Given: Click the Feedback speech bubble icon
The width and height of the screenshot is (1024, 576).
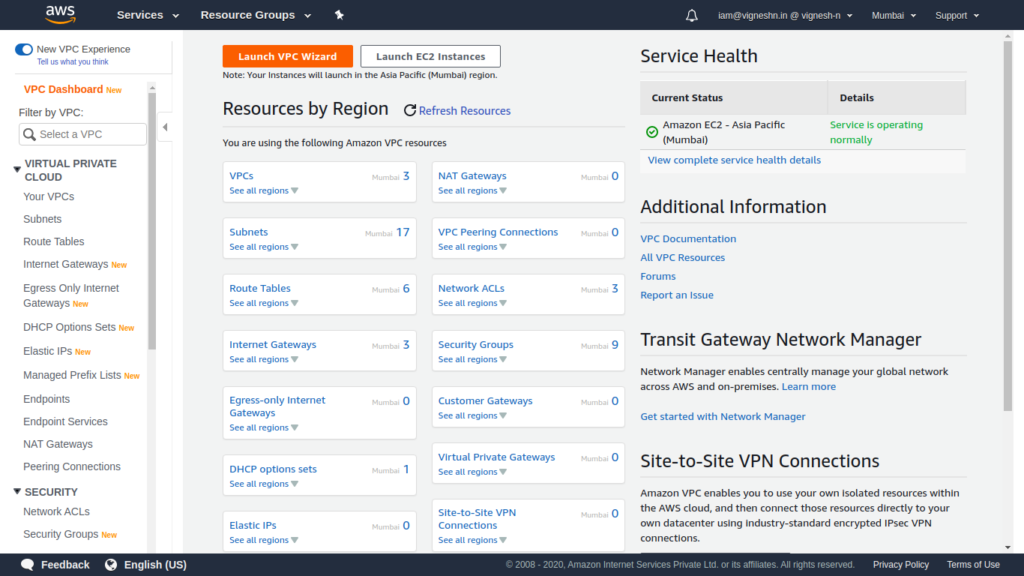Looking at the screenshot, I should (27, 565).
